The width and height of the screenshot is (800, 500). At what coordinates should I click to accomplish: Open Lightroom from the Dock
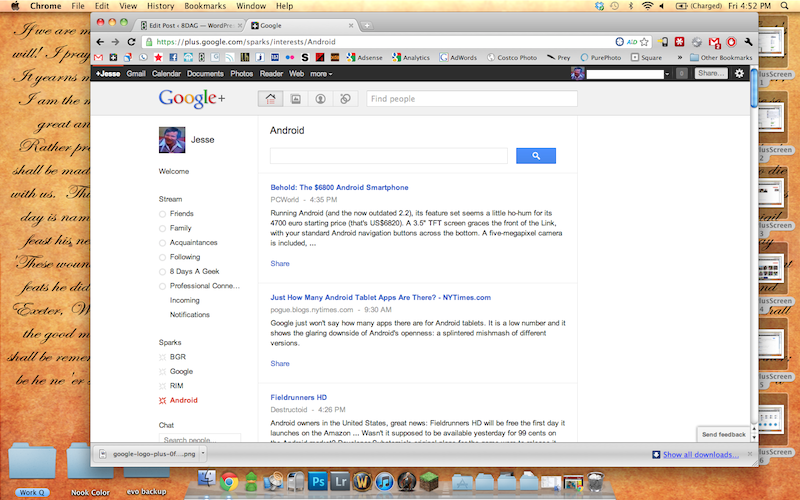[x=340, y=481]
